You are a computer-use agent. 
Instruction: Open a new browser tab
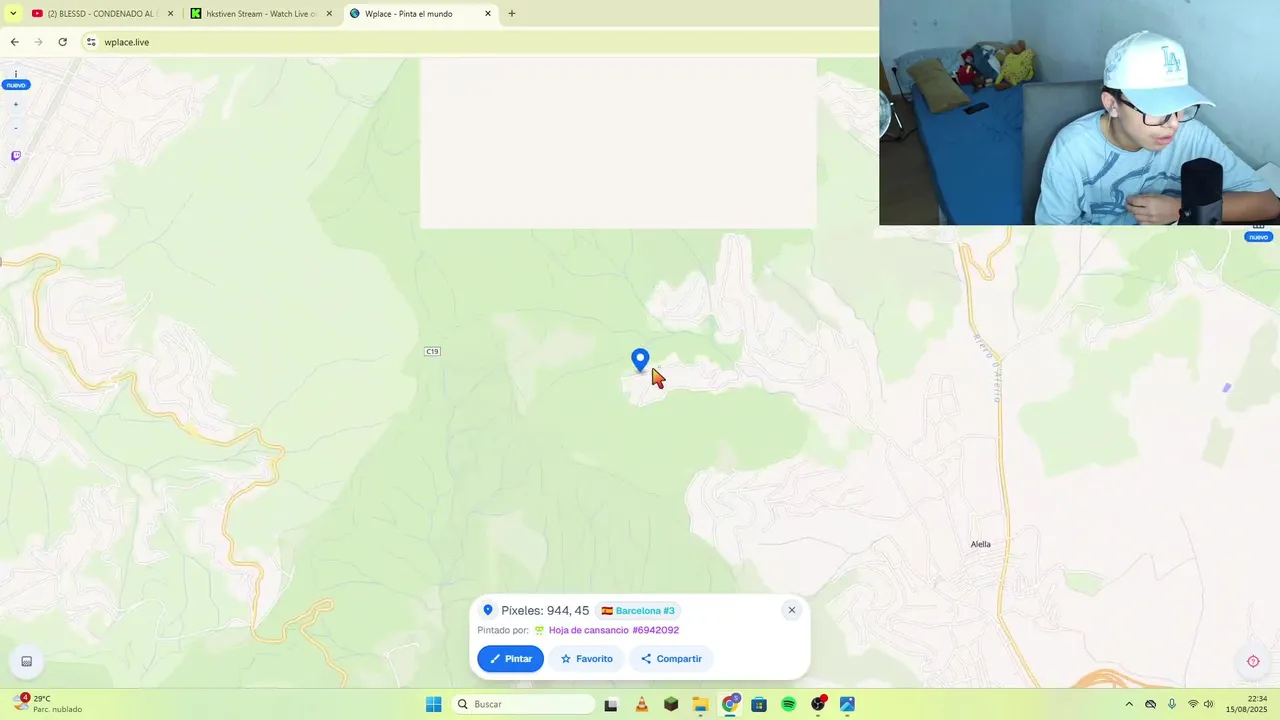click(x=512, y=14)
